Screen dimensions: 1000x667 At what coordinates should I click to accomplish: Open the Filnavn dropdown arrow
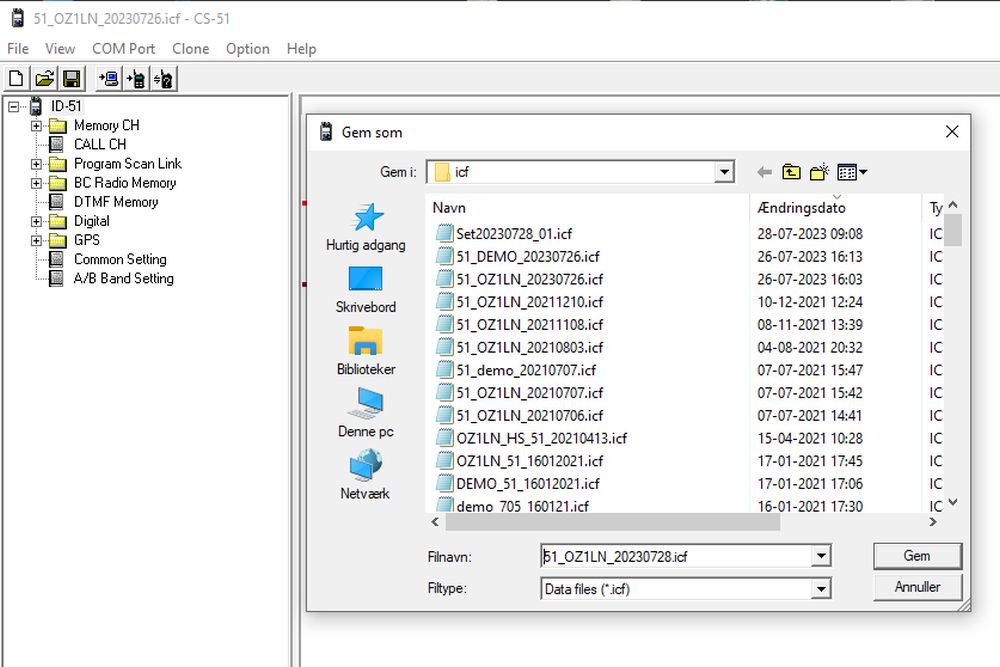[821, 557]
